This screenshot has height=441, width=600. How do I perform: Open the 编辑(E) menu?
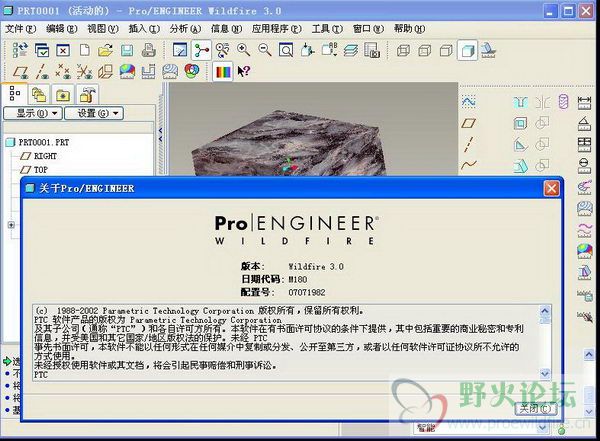(62, 29)
